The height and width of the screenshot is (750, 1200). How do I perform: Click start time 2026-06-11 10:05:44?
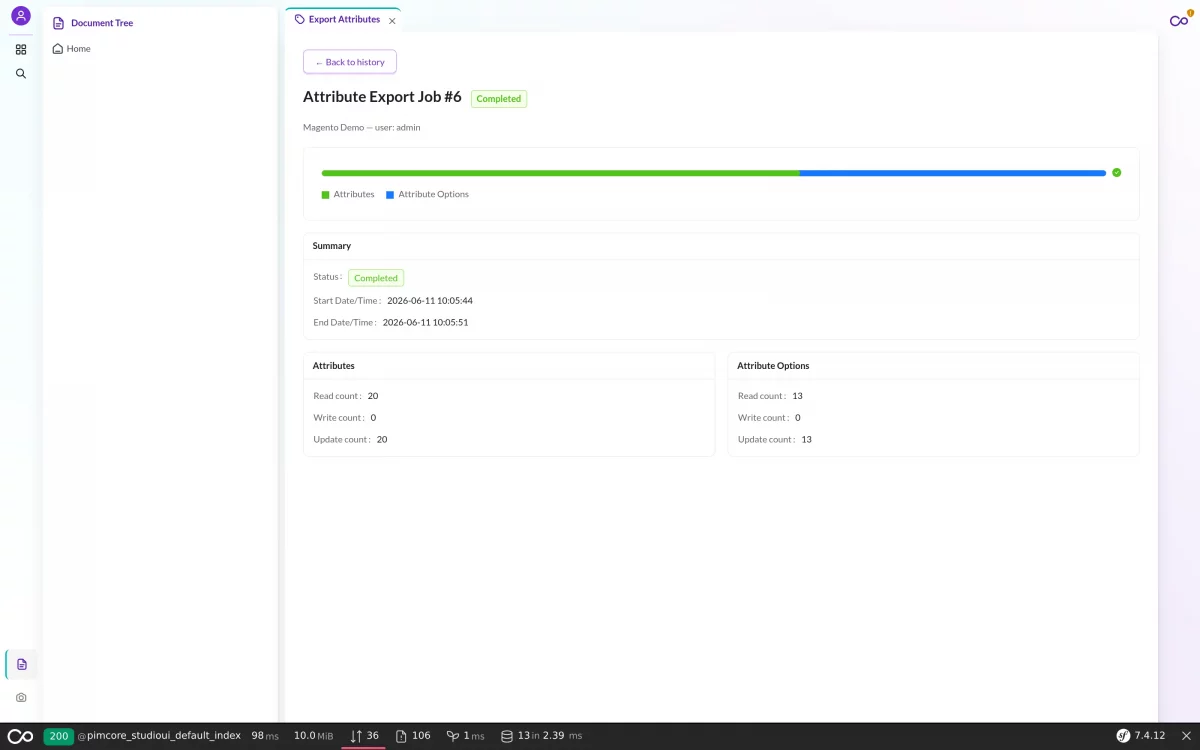tap(430, 301)
